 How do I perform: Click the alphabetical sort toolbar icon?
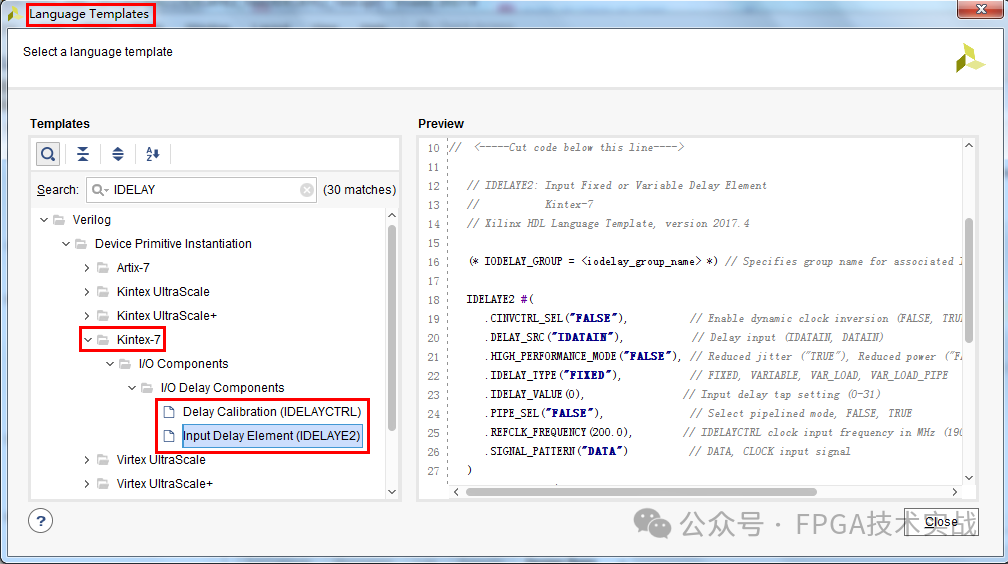click(x=152, y=154)
